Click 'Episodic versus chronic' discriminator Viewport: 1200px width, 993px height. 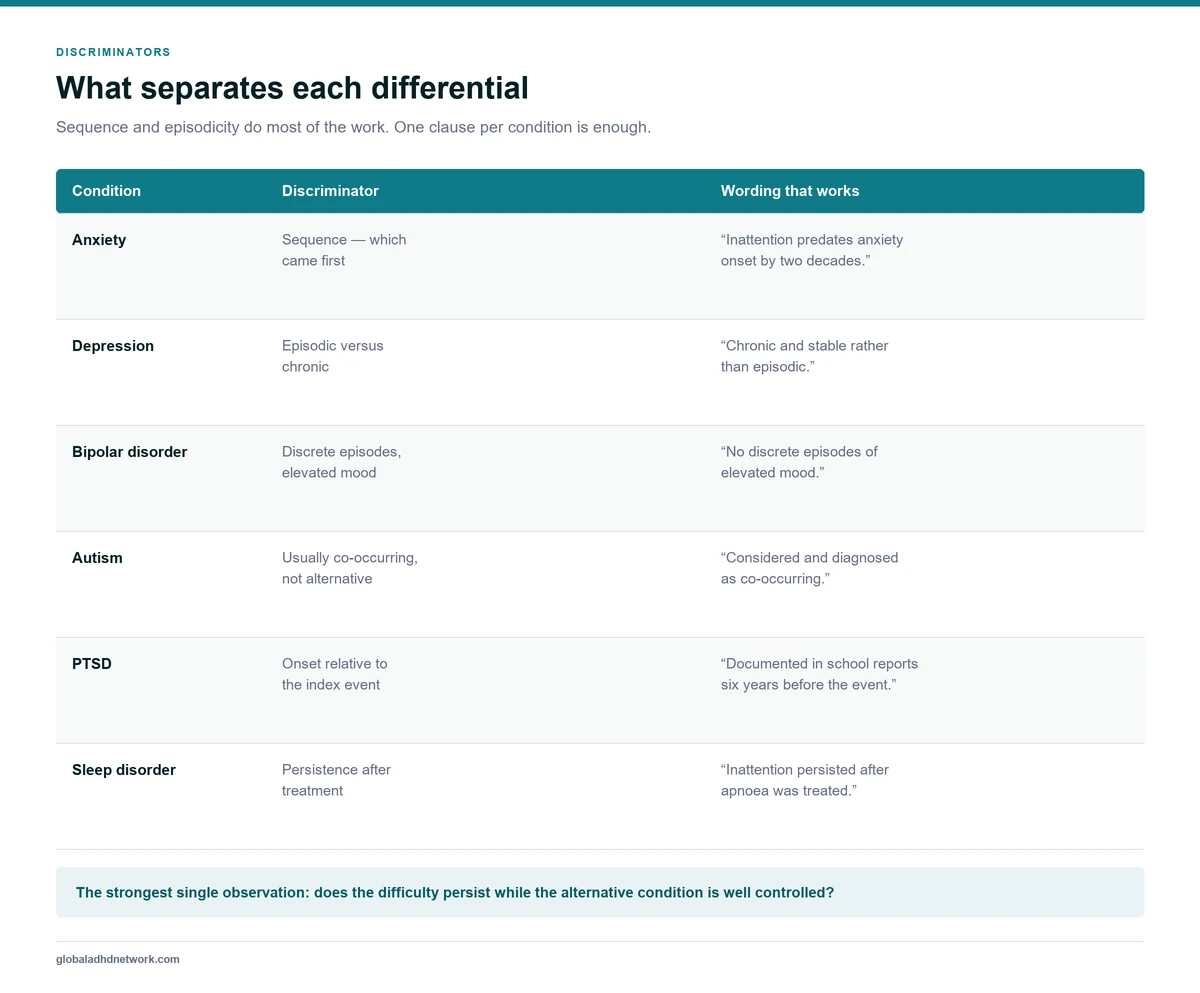pyautogui.click(x=333, y=356)
